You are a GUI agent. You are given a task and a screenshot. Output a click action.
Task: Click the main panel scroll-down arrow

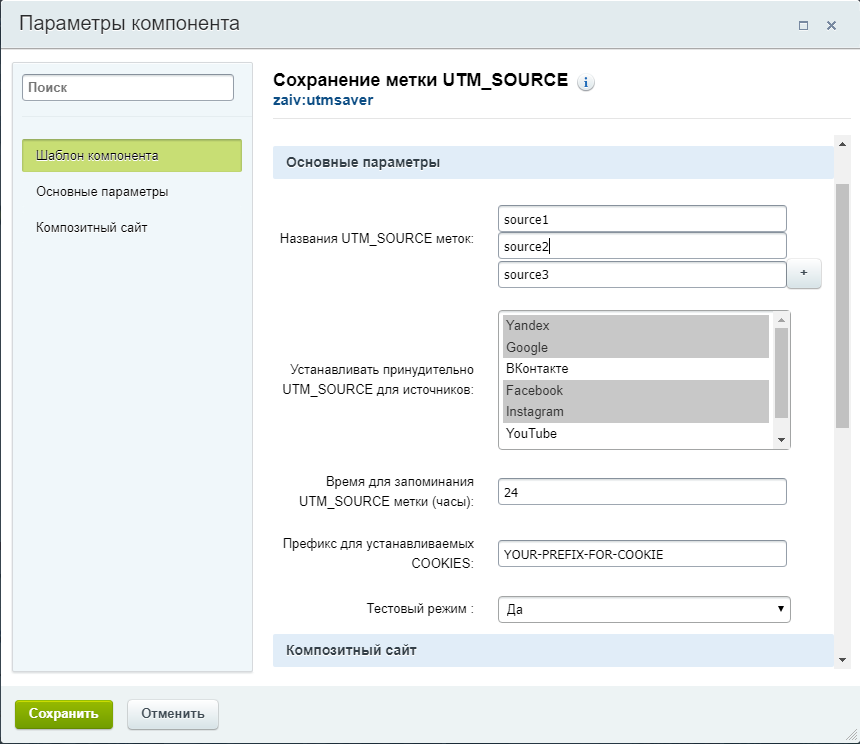(x=842, y=659)
